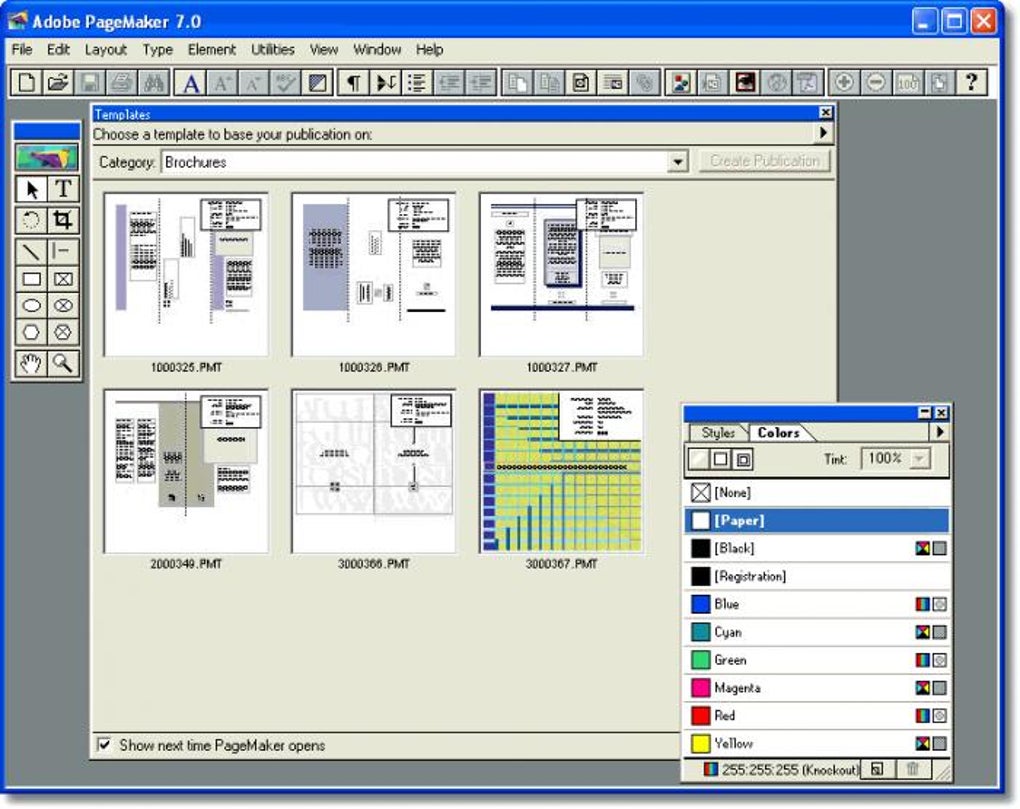
Task: Close the Templates palette
Action: coord(825,113)
